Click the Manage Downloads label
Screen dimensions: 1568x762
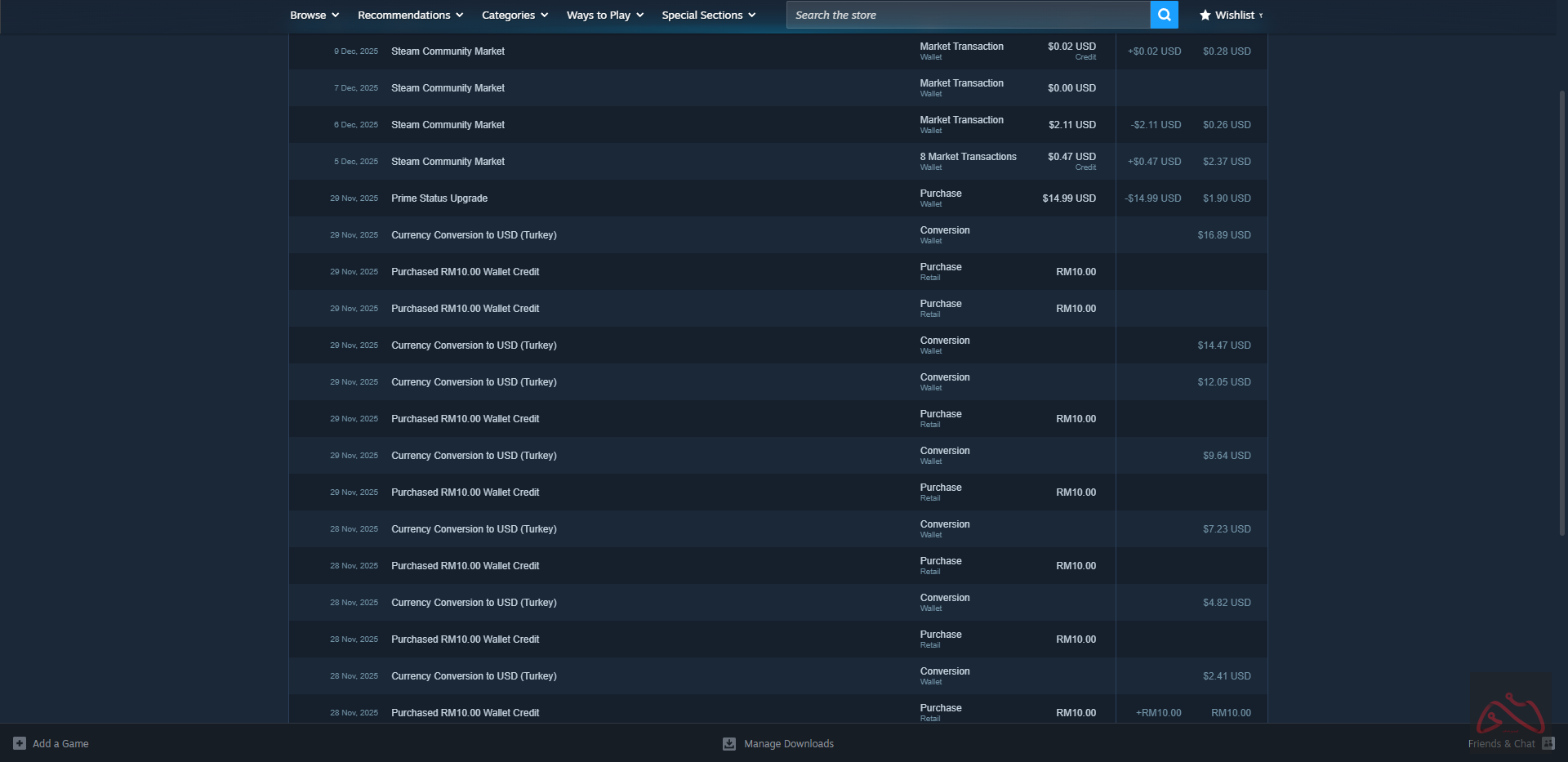pos(788,743)
